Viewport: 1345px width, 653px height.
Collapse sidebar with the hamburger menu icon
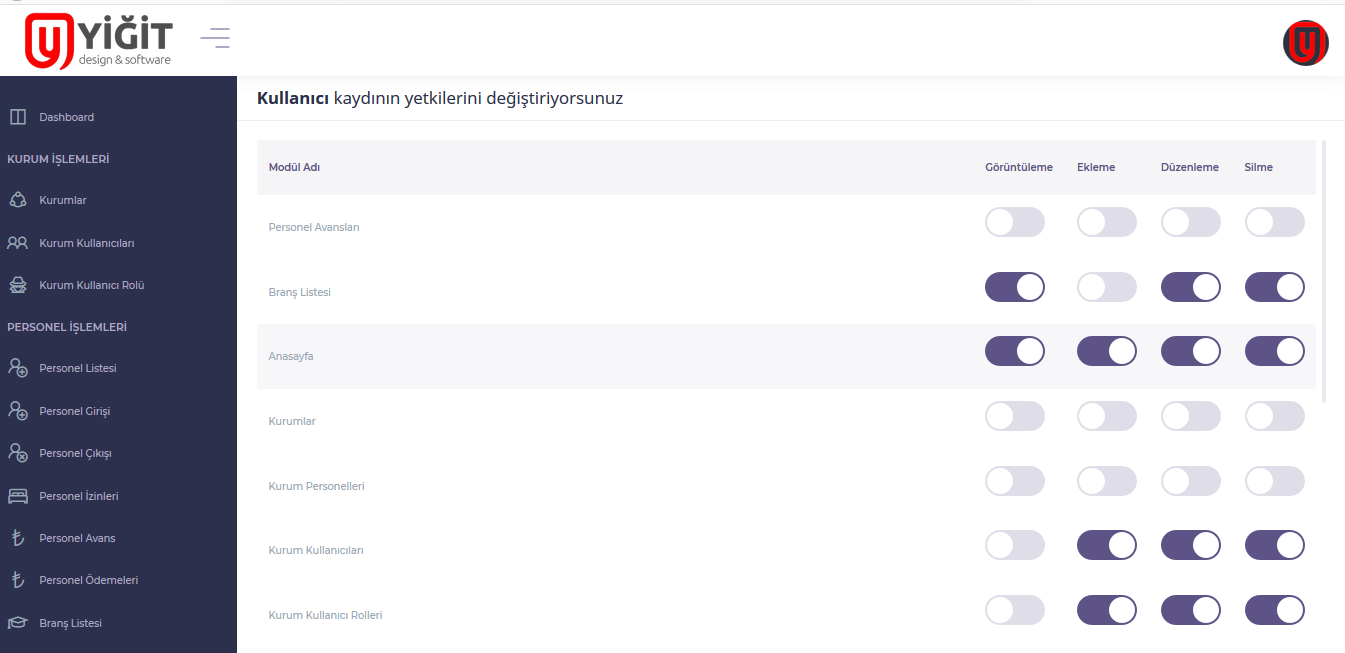(x=215, y=39)
